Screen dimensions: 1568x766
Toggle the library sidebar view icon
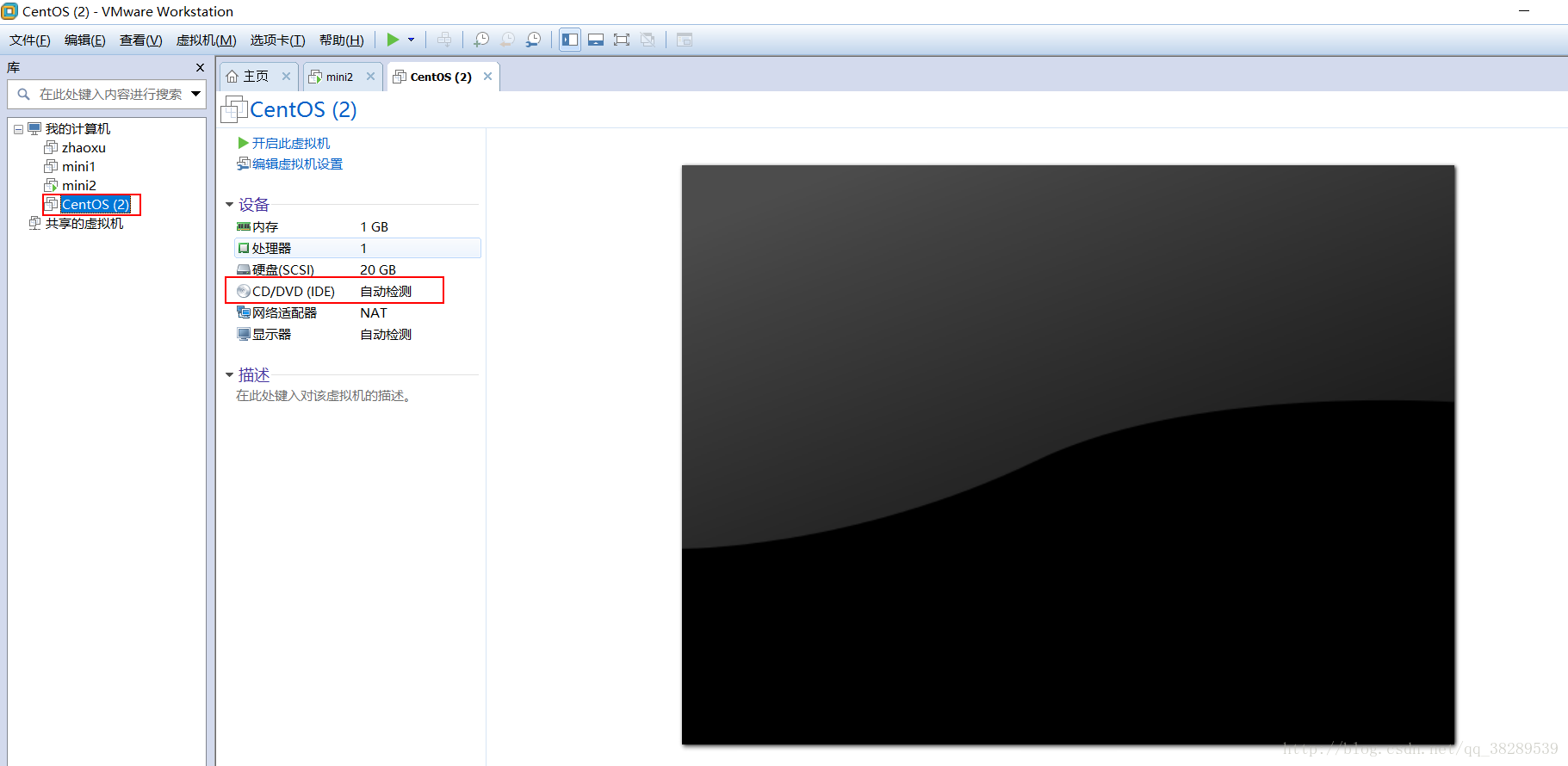(x=570, y=40)
